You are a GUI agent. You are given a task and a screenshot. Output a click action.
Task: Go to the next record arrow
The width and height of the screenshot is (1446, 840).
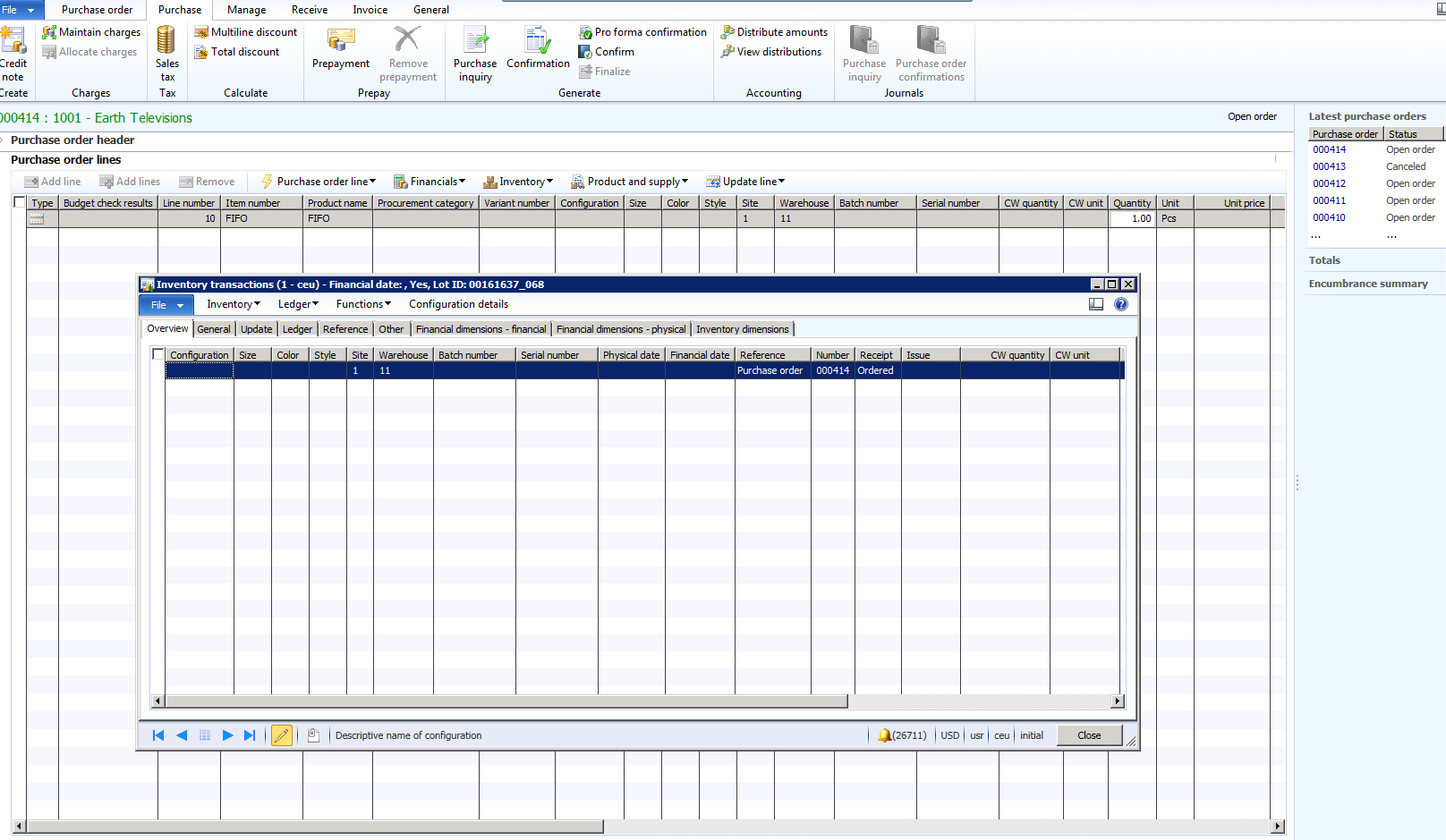click(x=227, y=735)
